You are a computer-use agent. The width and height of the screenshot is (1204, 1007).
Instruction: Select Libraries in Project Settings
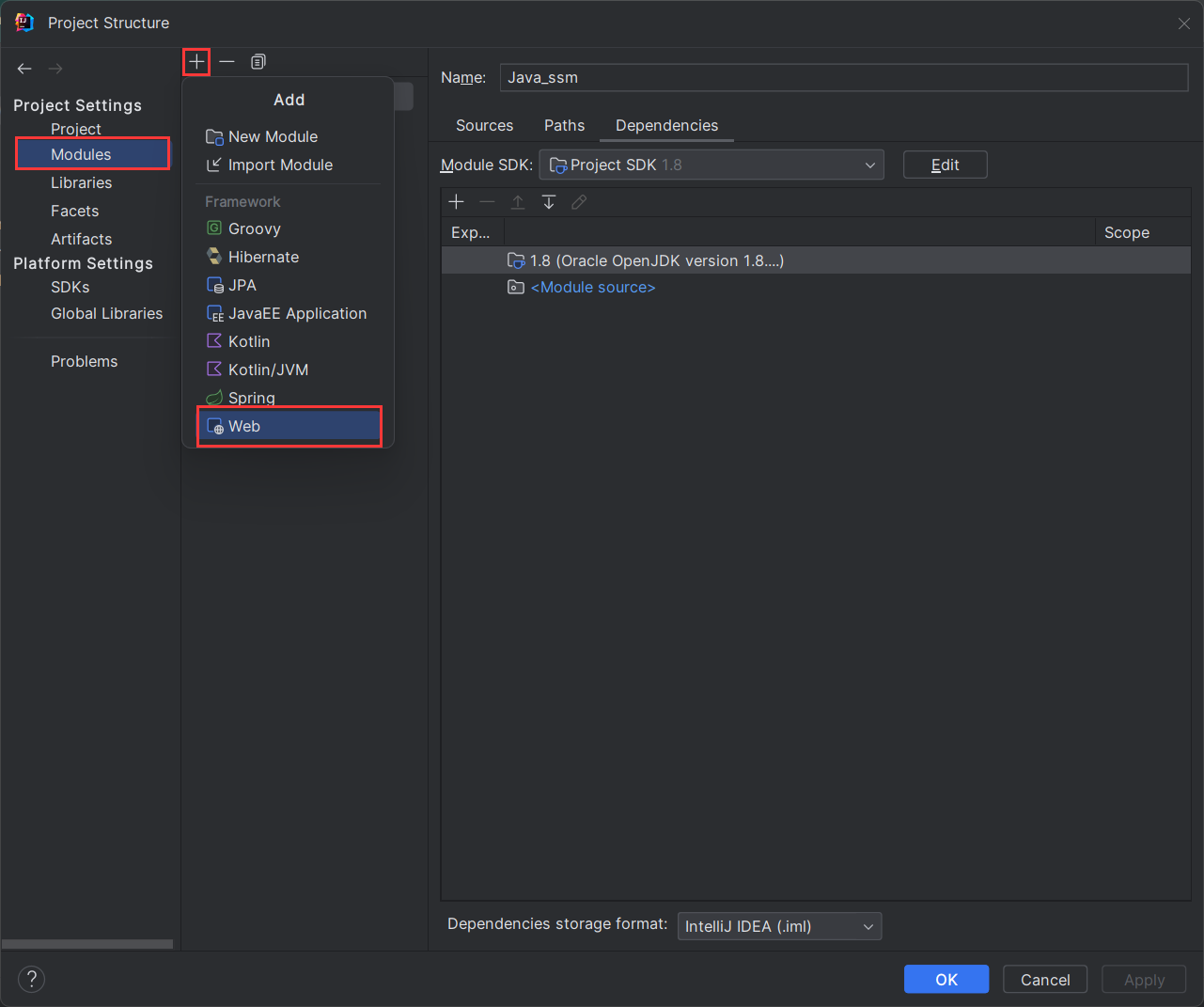[x=82, y=183]
